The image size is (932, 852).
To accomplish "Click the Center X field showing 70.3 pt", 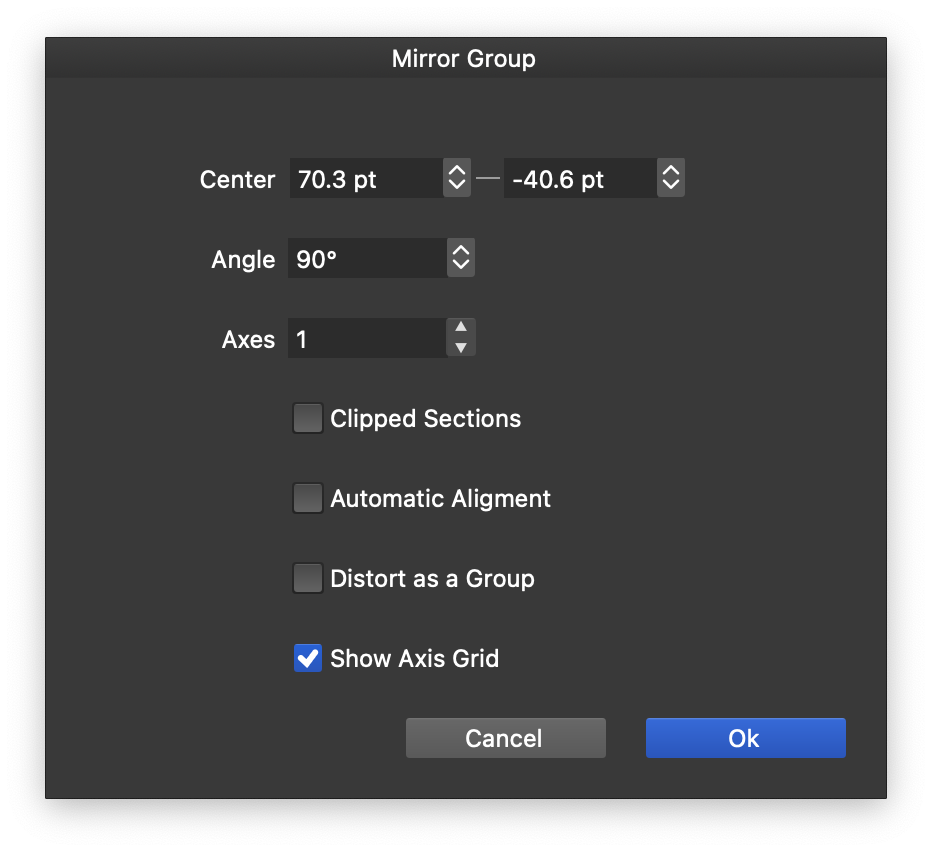I will point(365,179).
